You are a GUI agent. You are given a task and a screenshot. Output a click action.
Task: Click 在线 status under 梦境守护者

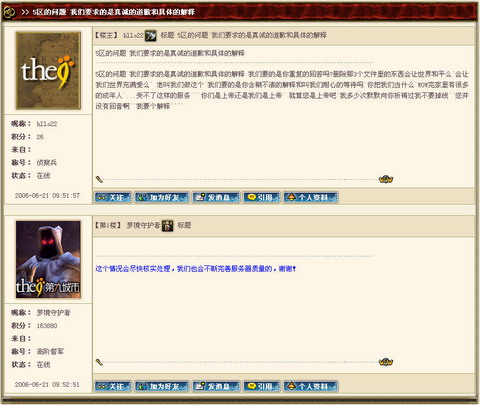coord(43,365)
